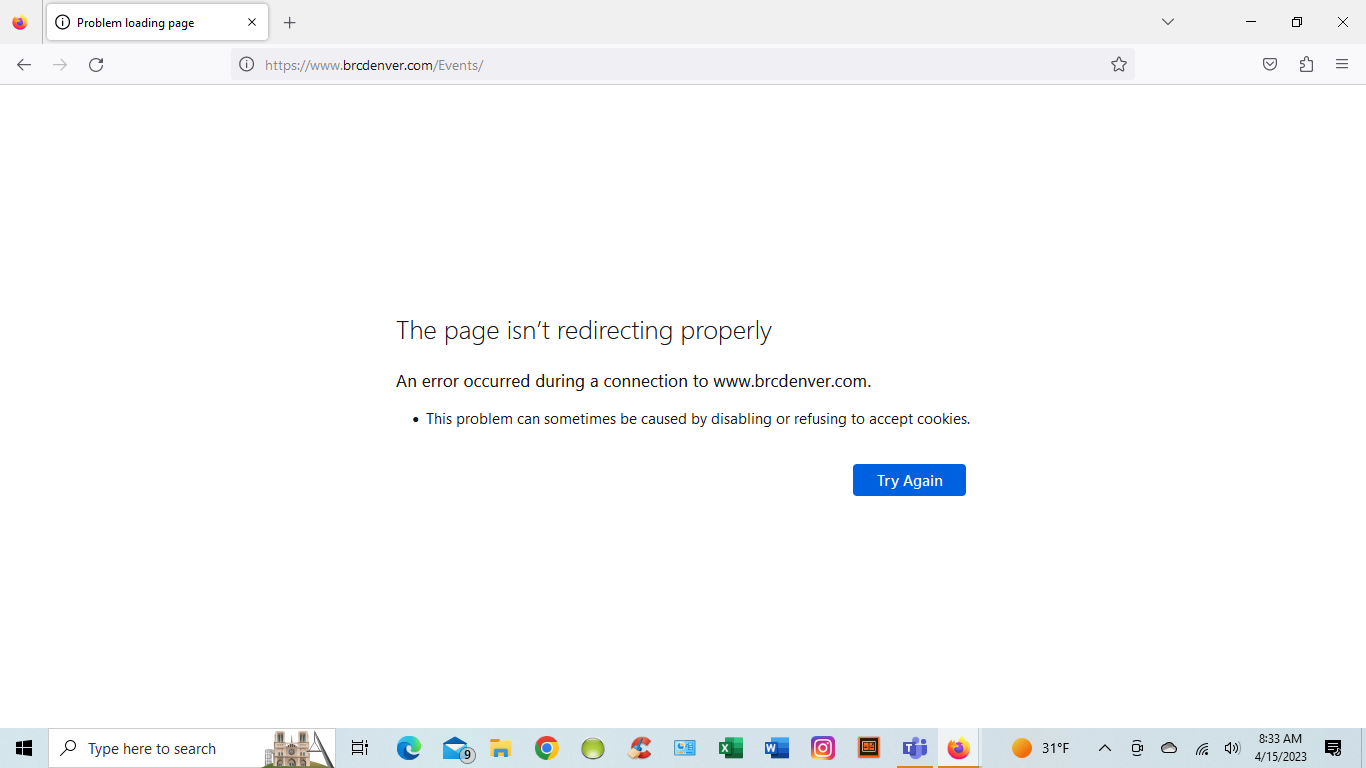1366x768 pixels.
Task: Open the green sphere app on the taskbar
Action: click(x=593, y=748)
